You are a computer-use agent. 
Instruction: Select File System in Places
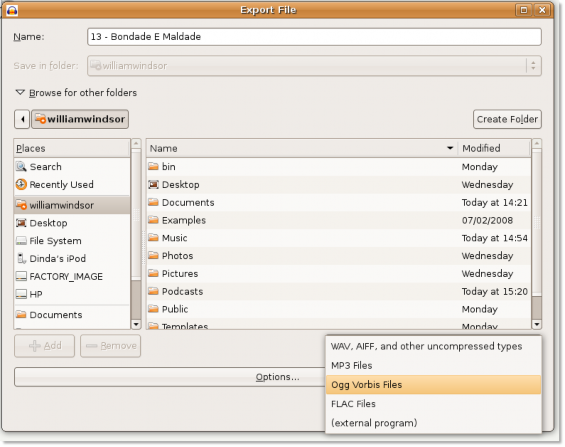tap(72, 241)
